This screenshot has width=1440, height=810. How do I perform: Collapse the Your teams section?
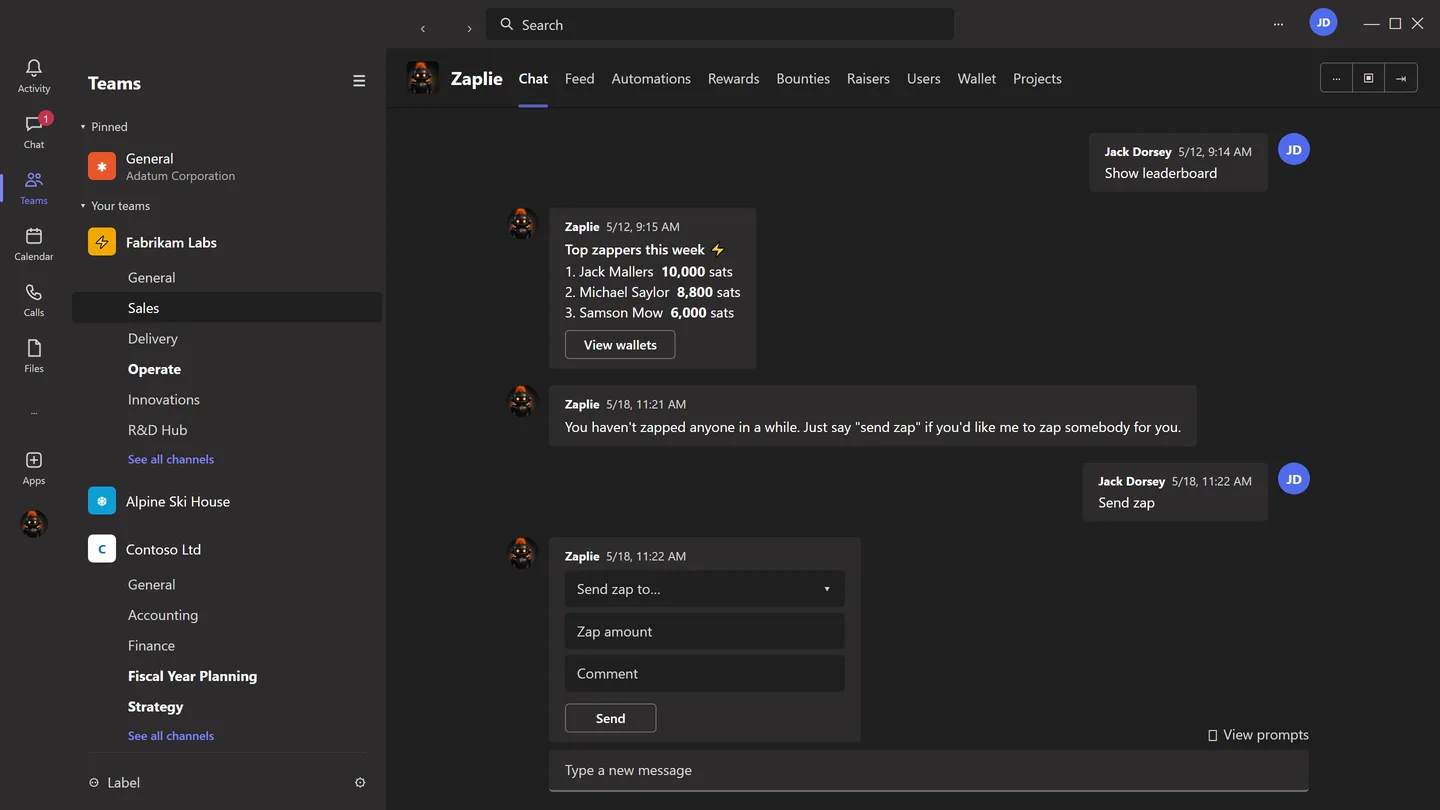pyautogui.click(x=83, y=206)
